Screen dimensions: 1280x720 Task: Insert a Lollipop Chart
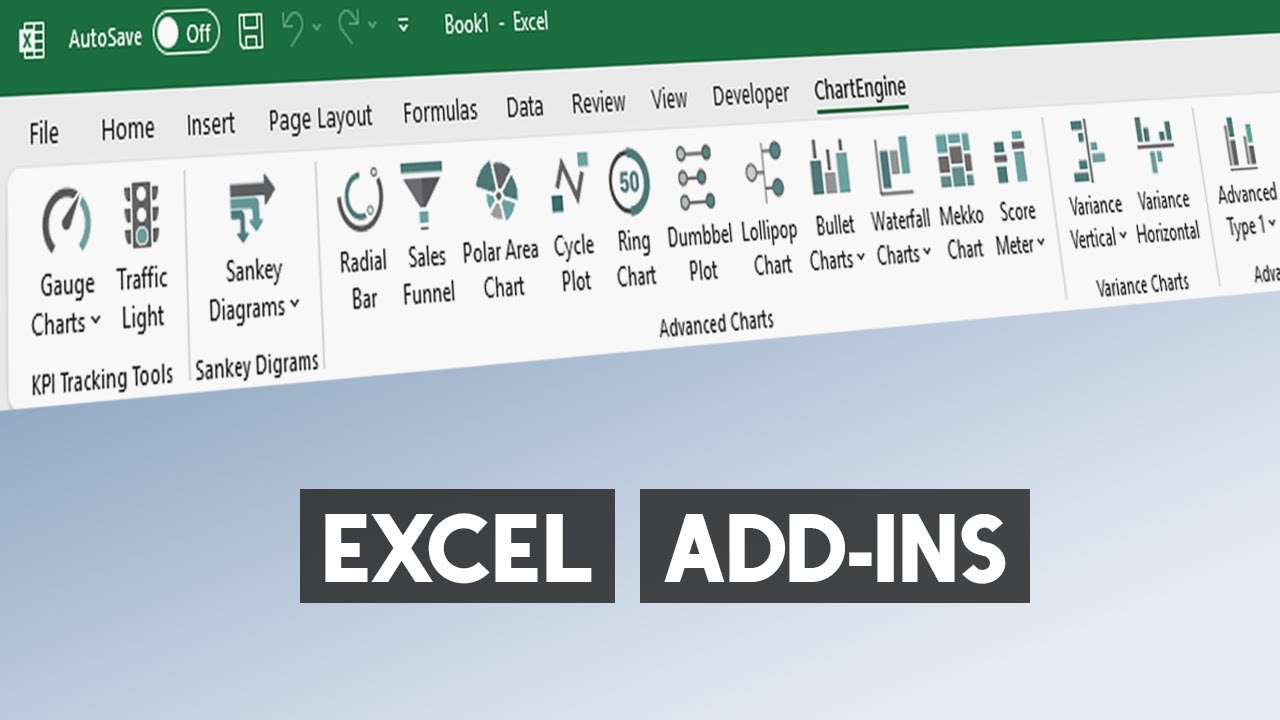click(769, 209)
